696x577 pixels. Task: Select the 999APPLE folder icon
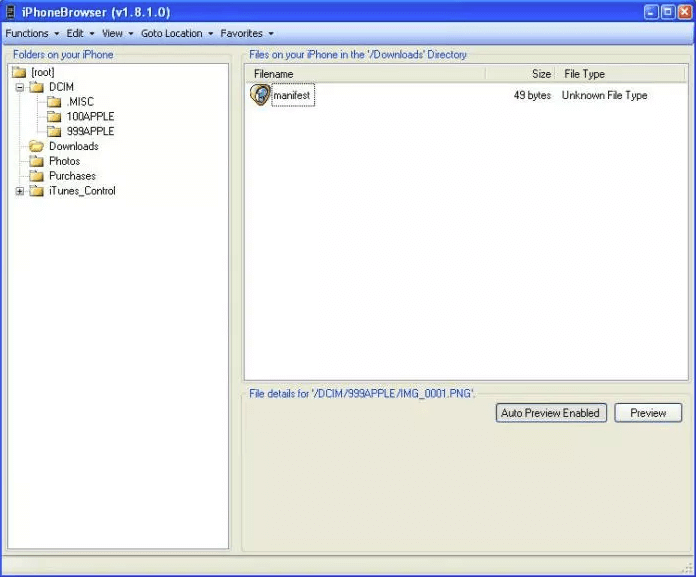coord(54,131)
